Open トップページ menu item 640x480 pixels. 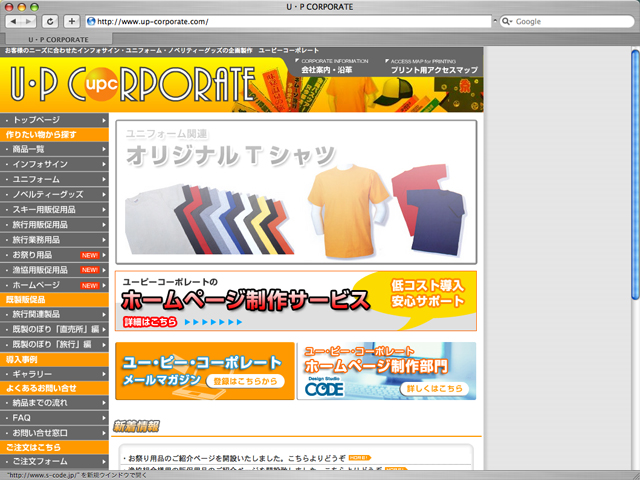(54, 120)
